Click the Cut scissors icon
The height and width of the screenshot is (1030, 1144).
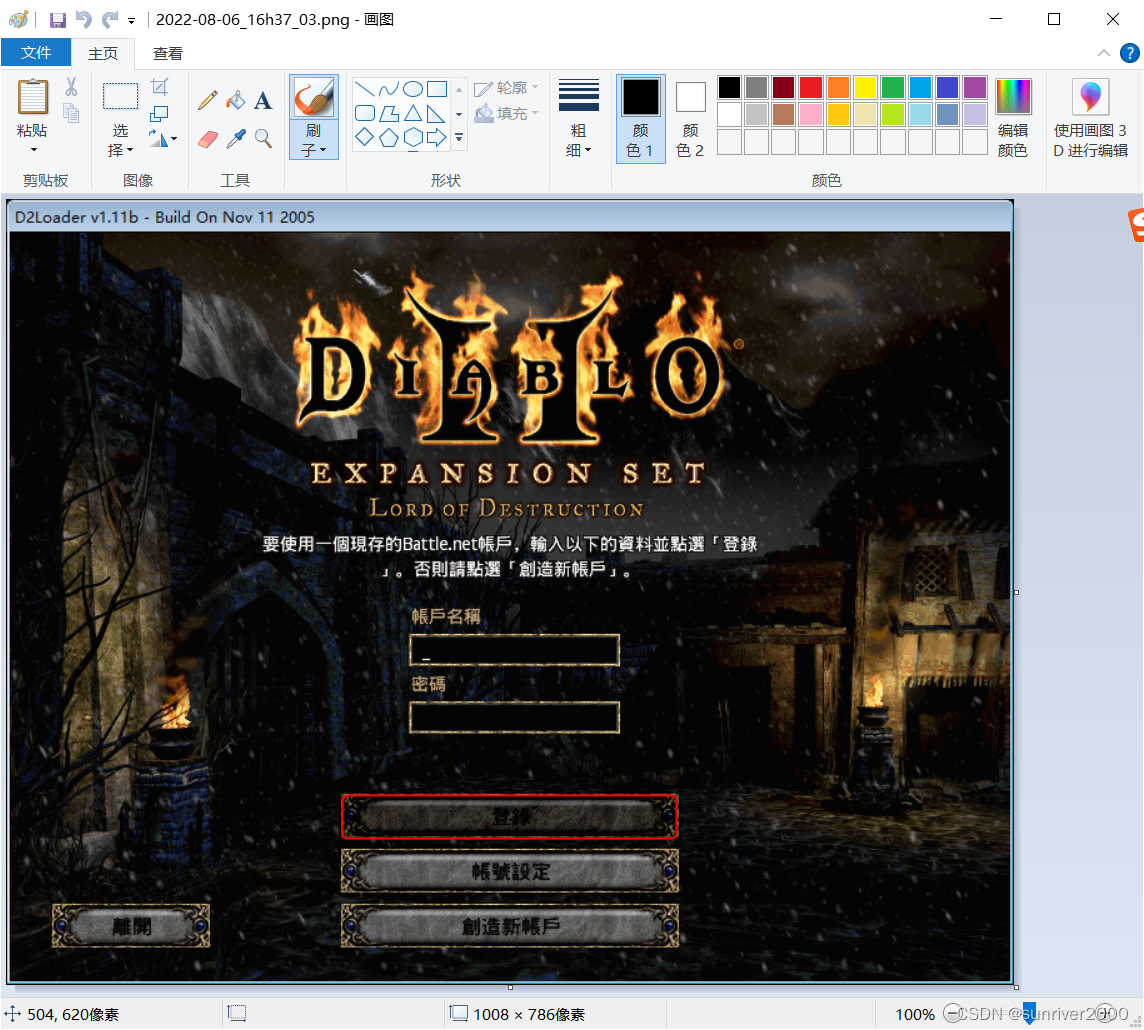[x=71, y=87]
